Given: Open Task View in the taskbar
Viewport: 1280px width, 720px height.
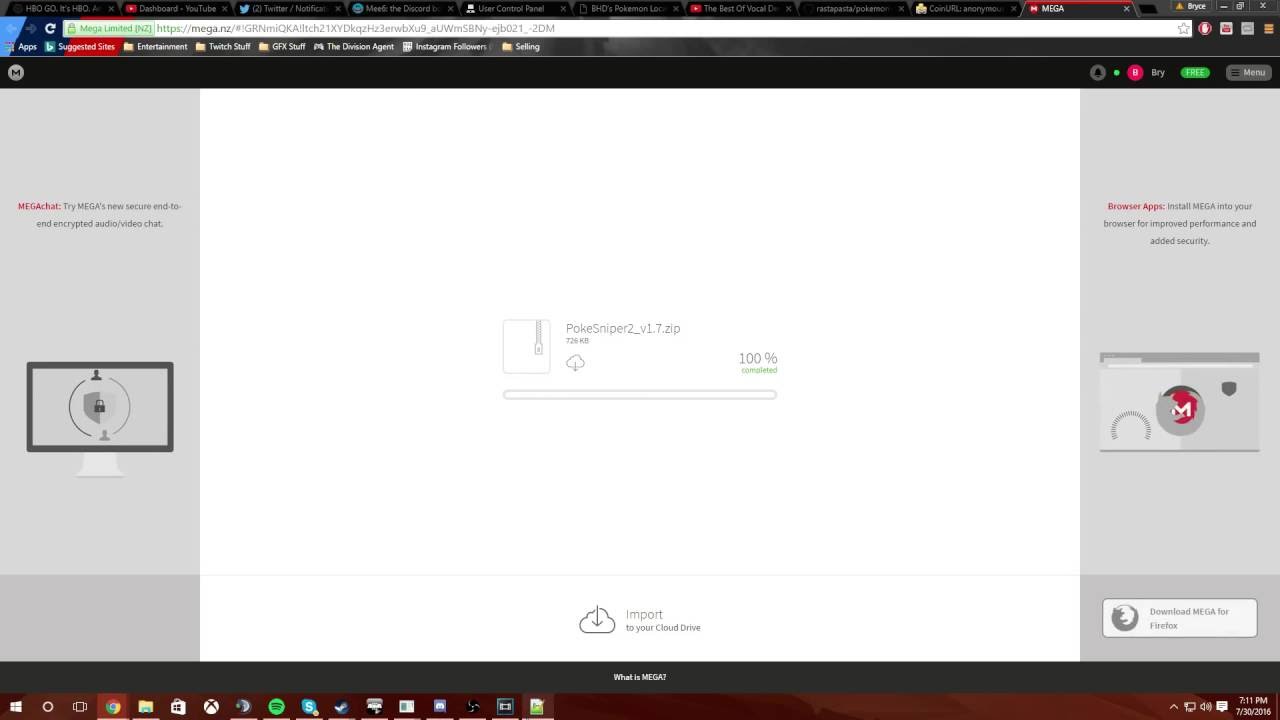Looking at the screenshot, I should tap(80, 707).
